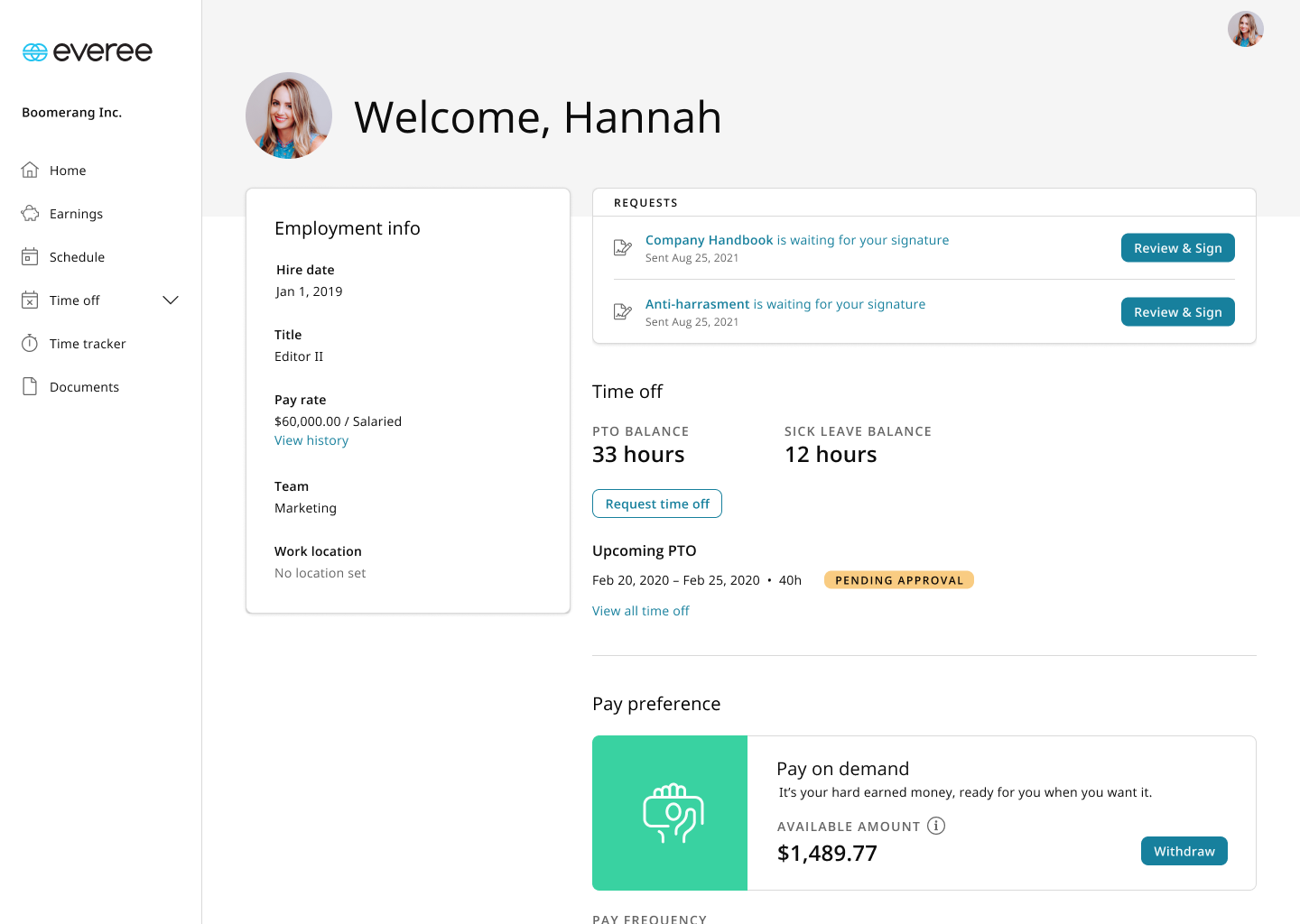Open the Earnings menu item

tap(76, 214)
